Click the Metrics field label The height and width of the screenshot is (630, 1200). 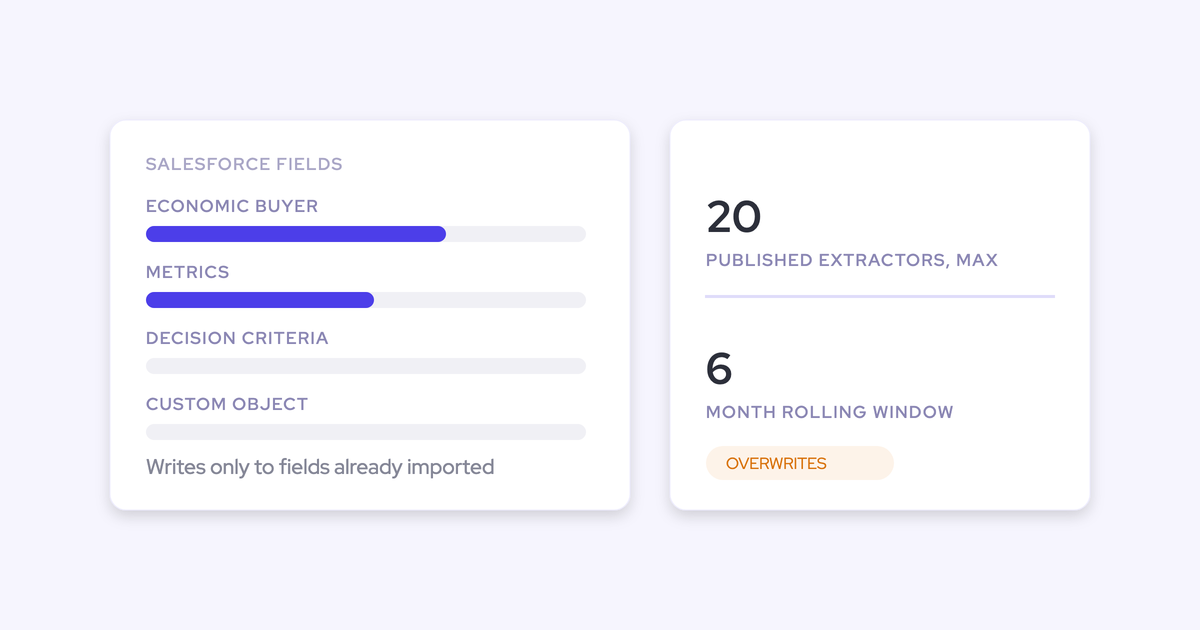click(x=188, y=272)
